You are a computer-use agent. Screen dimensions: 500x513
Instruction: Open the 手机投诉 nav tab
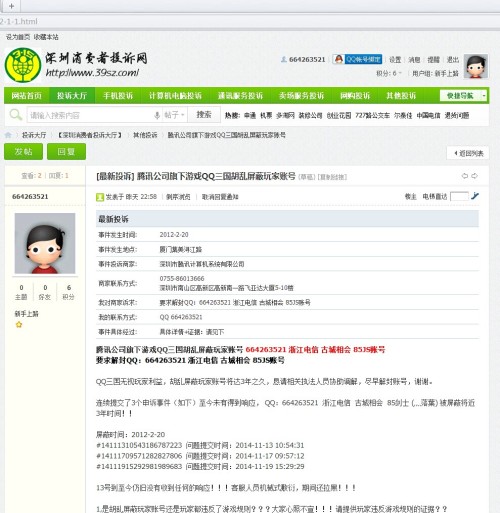coord(118,96)
